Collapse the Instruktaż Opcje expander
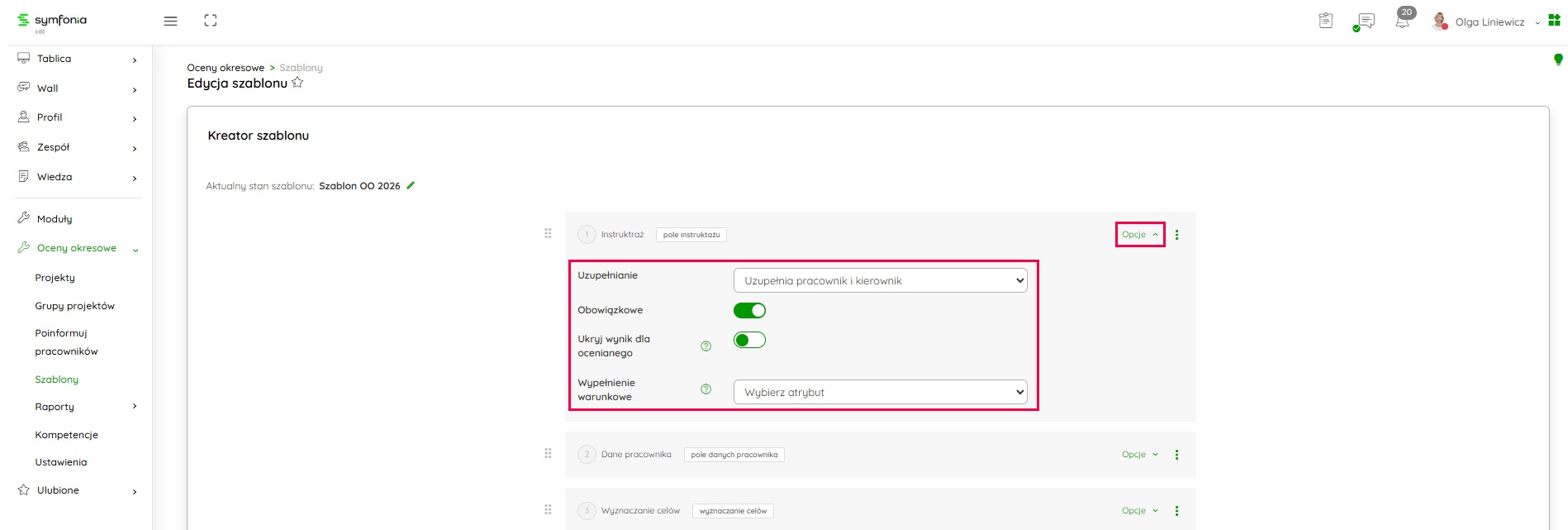 tap(1139, 235)
